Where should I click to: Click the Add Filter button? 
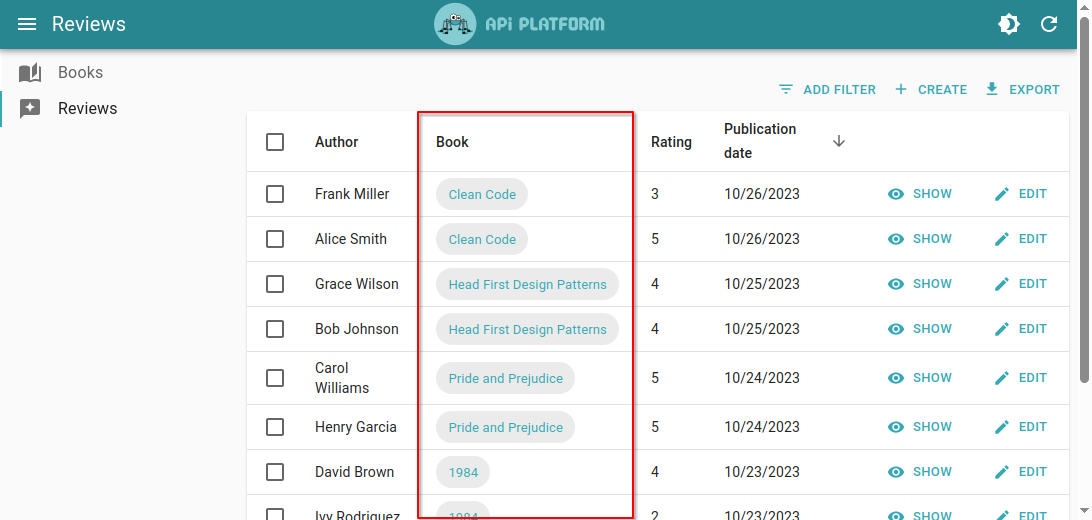click(x=827, y=89)
